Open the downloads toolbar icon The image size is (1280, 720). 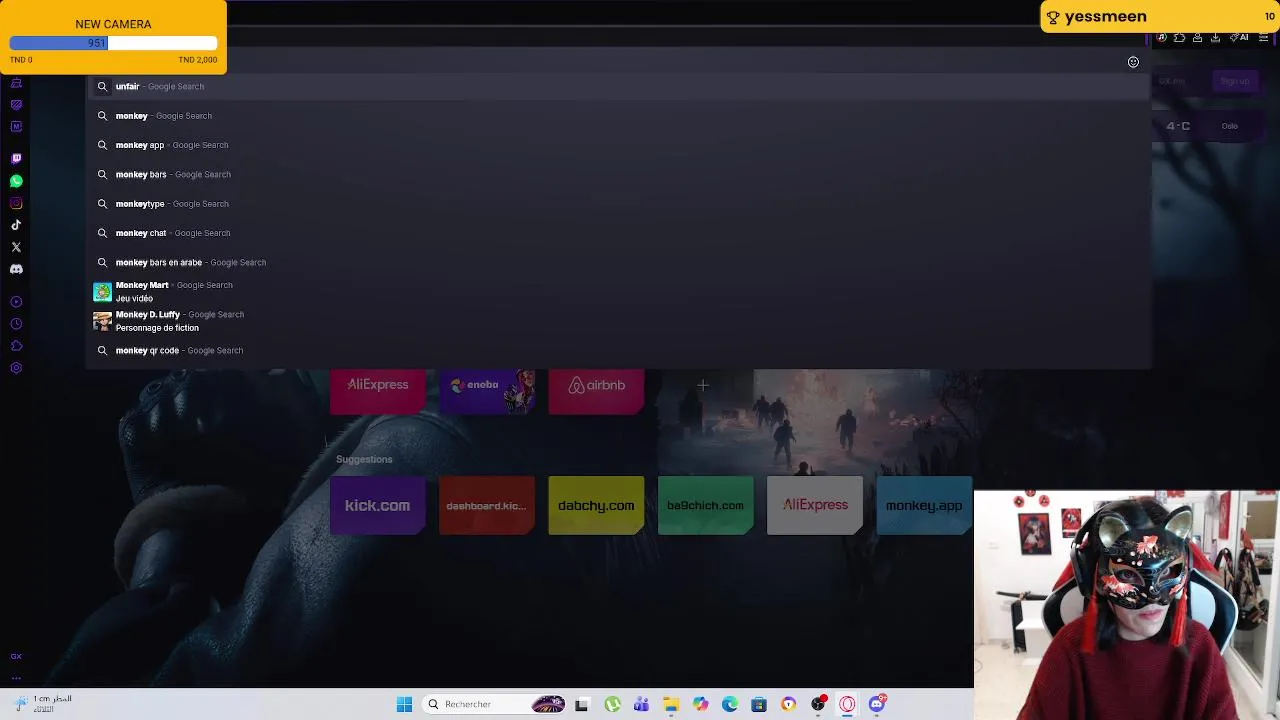click(1215, 38)
